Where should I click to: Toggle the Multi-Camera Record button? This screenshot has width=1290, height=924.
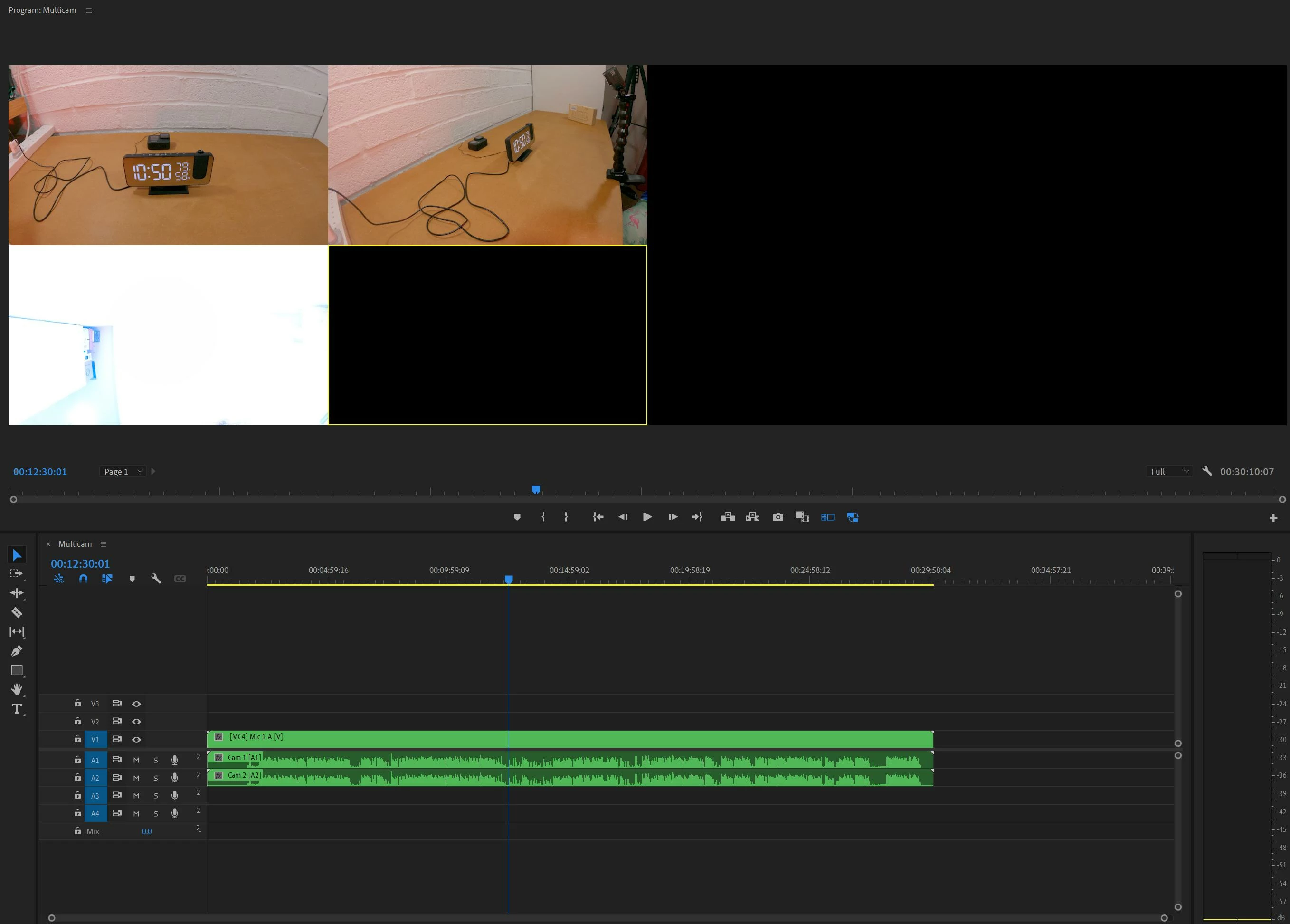pos(853,517)
